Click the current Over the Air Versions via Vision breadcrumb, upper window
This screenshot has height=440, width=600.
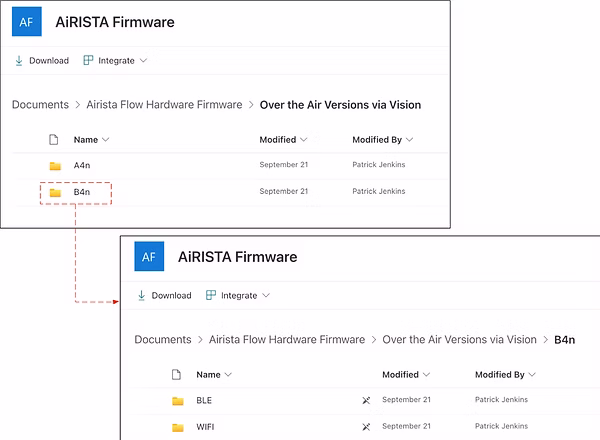340,105
